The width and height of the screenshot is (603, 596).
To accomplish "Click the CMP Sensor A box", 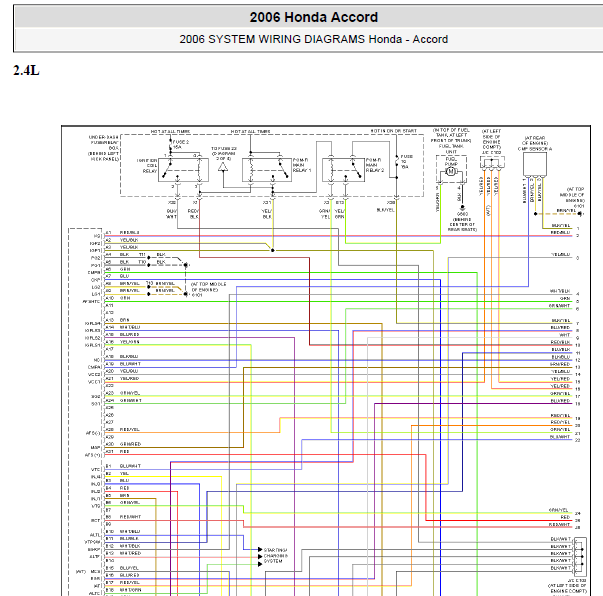I will [535, 164].
